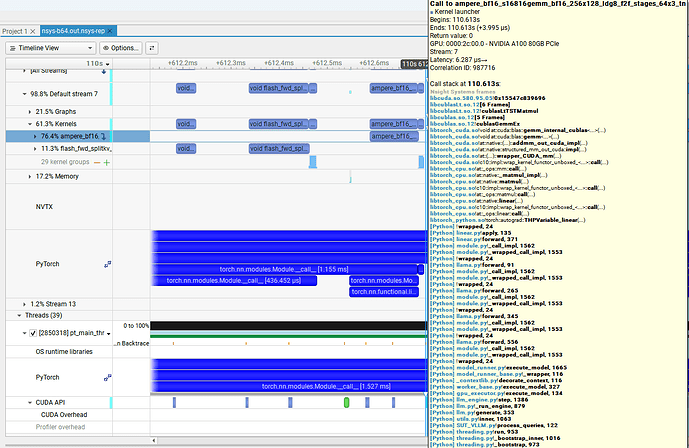Select ampere_bf16_ kernel in 61.3% Kernels row

point(393,124)
